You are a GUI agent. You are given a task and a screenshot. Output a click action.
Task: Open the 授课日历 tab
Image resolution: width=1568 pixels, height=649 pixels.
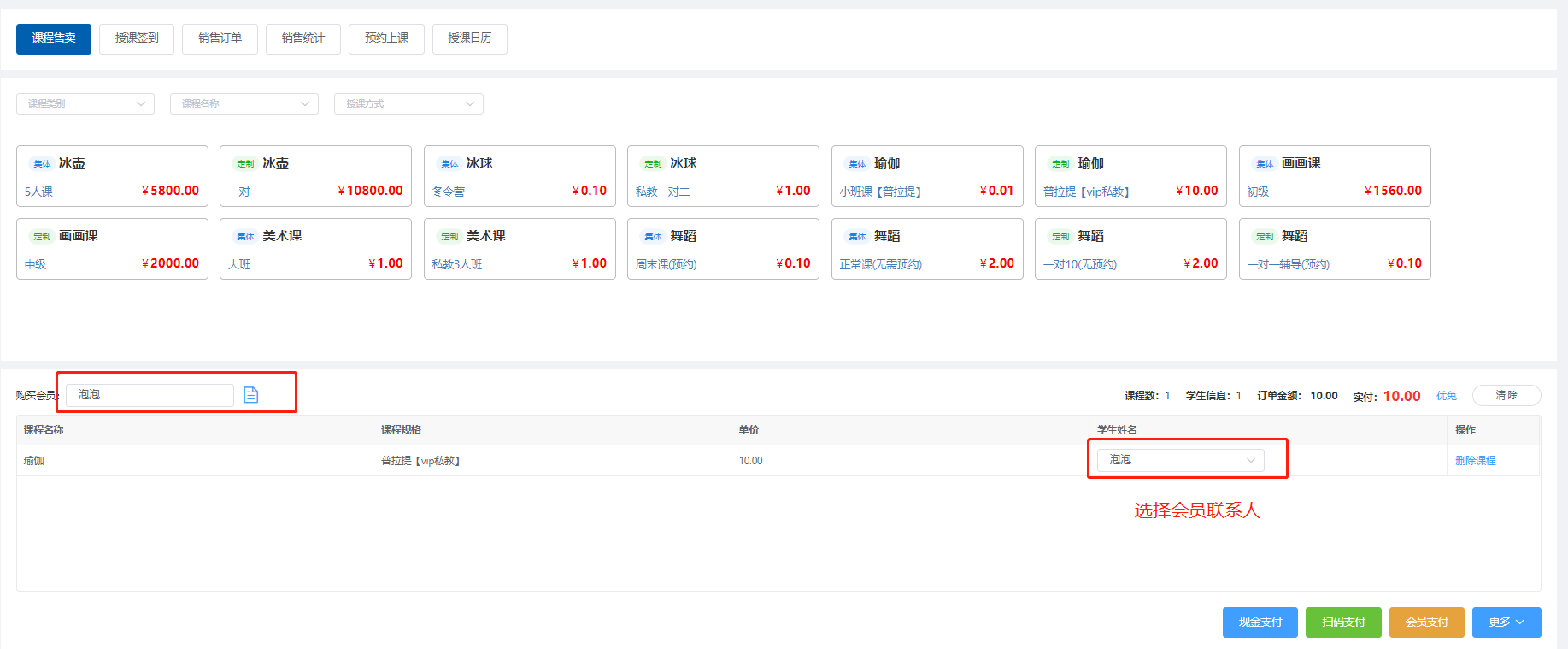point(469,38)
